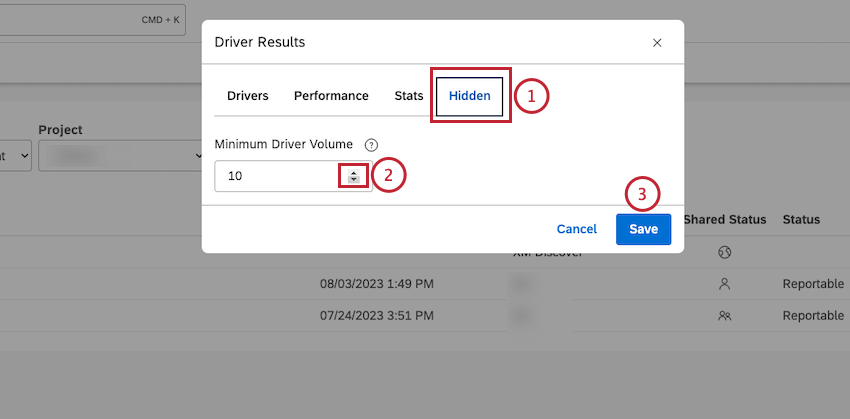Increase Minimum Driver Volume with up arrow

353,173
